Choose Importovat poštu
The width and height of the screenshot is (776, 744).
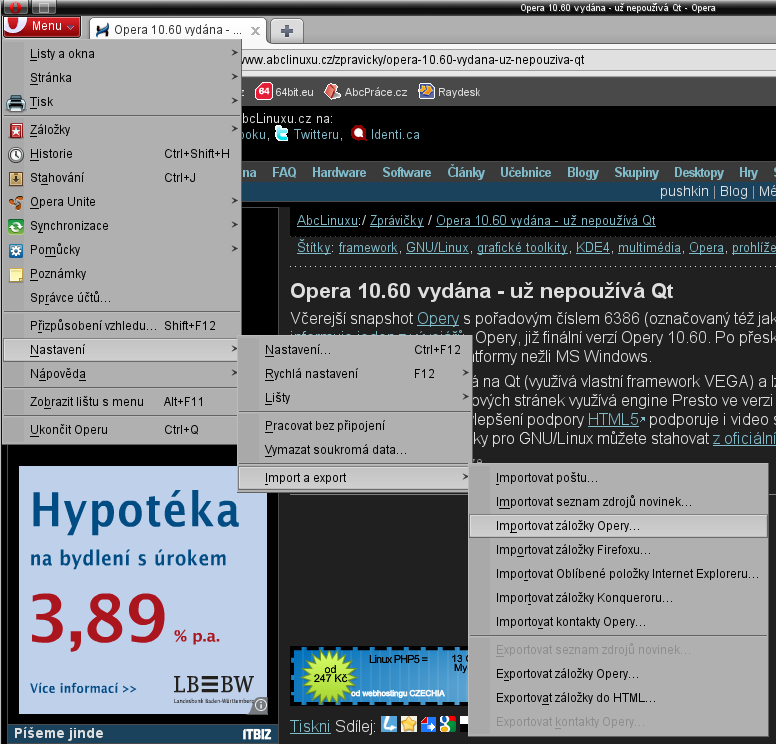618,478
